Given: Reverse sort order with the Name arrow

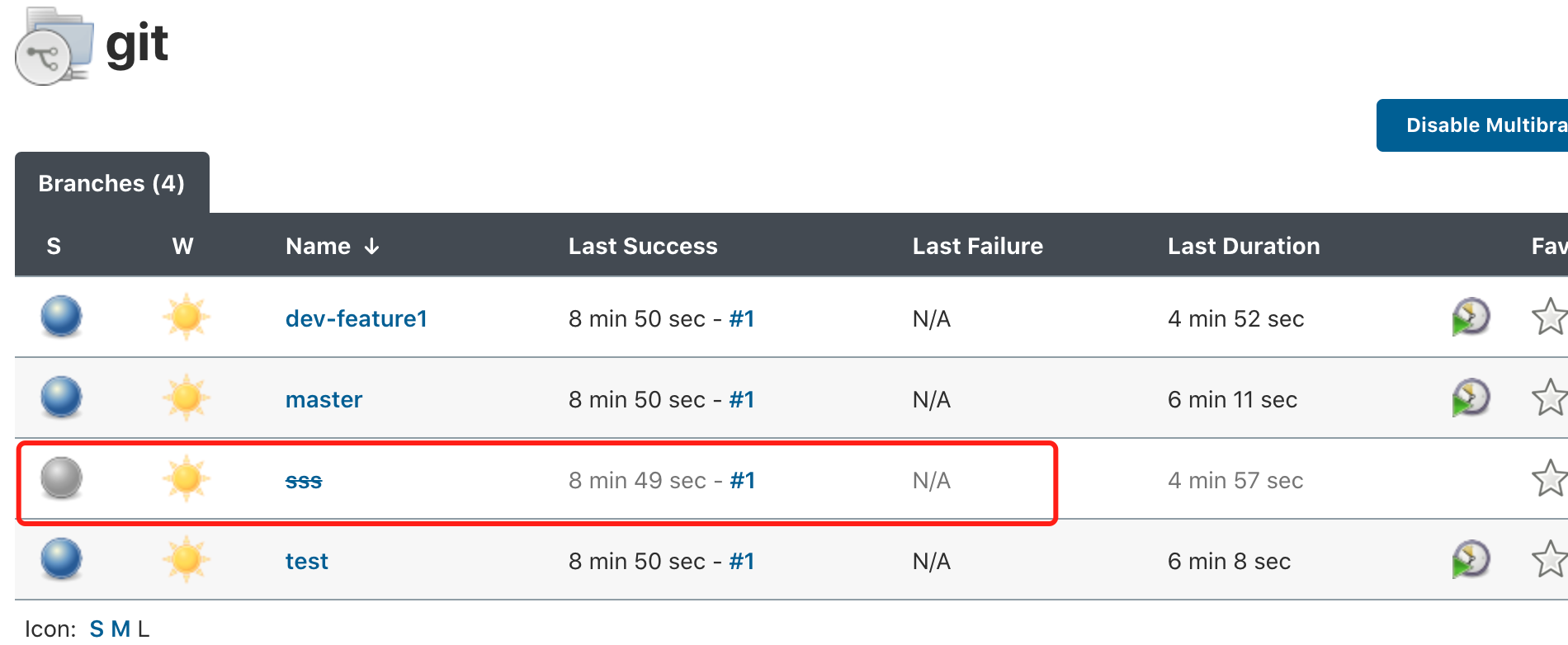Looking at the screenshot, I should point(373,246).
